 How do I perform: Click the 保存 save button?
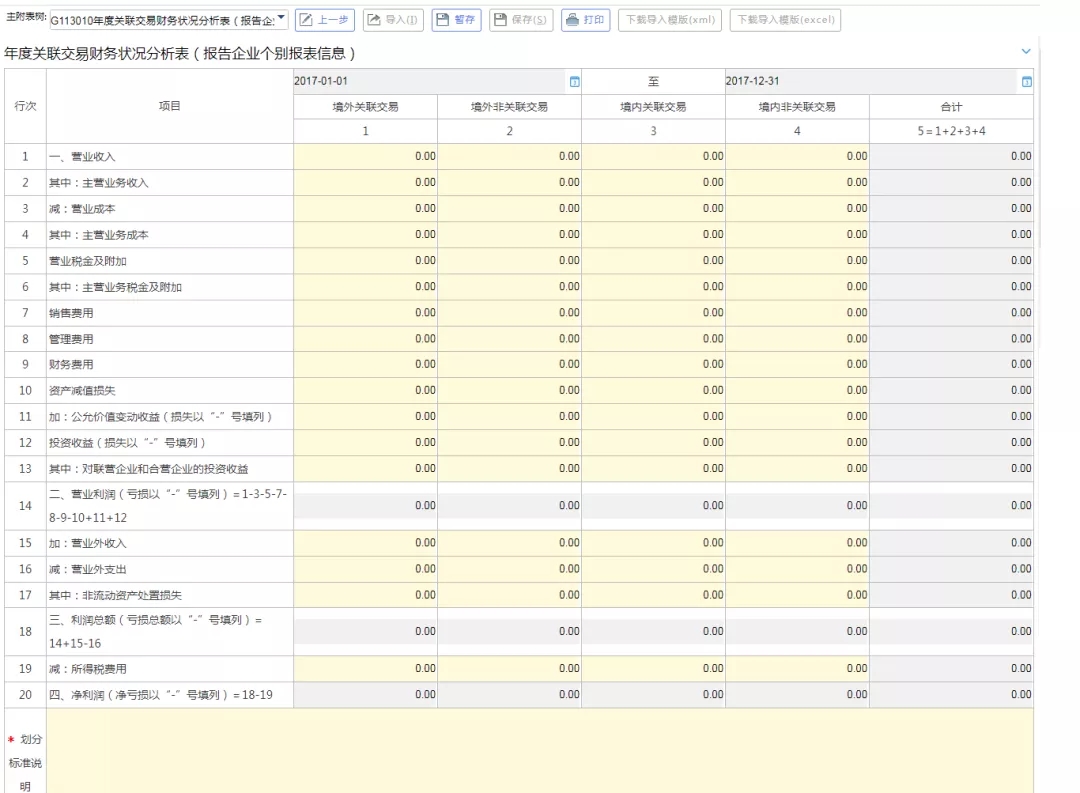[520, 20]
